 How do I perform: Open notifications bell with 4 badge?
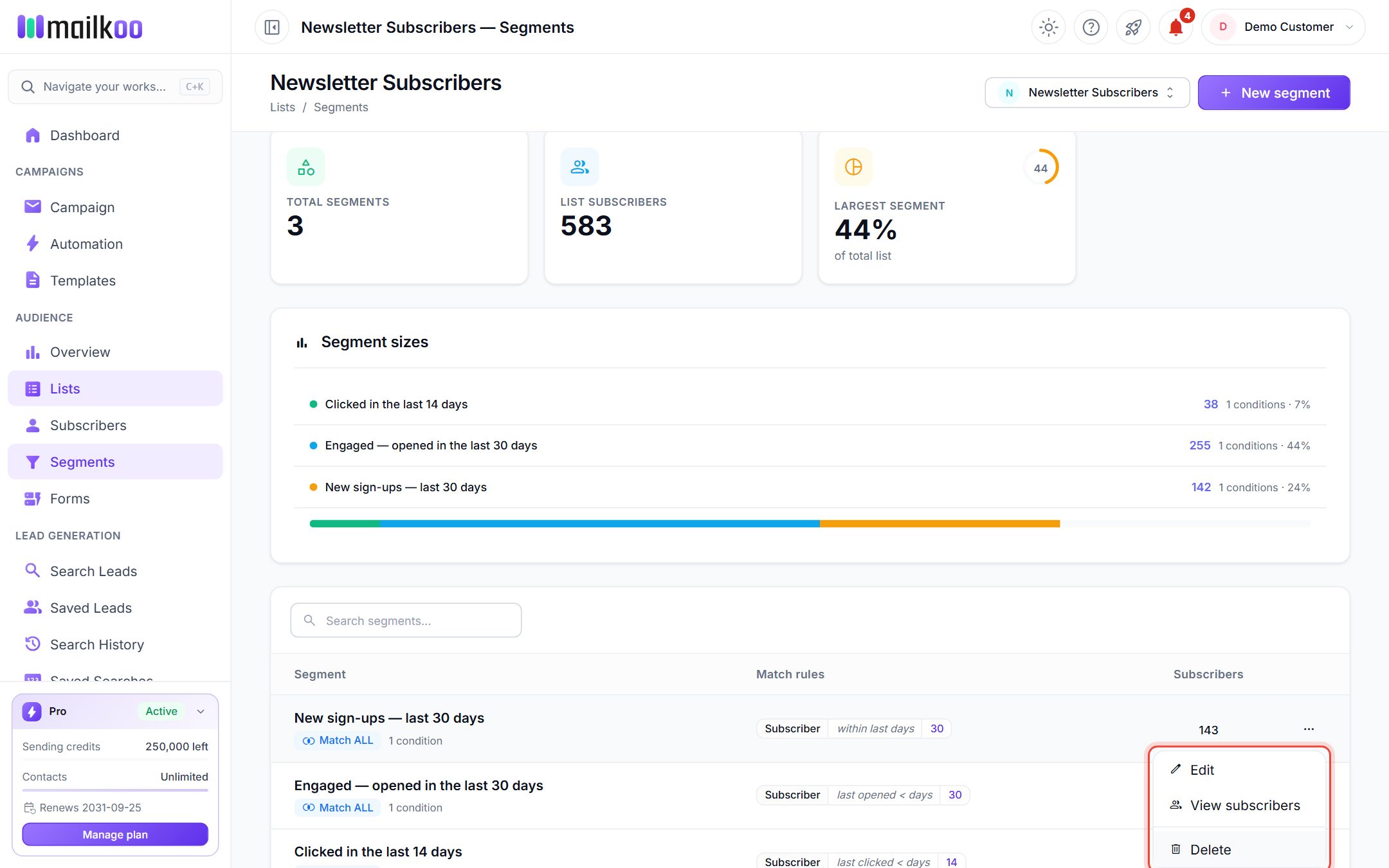tap(1176, 27)
